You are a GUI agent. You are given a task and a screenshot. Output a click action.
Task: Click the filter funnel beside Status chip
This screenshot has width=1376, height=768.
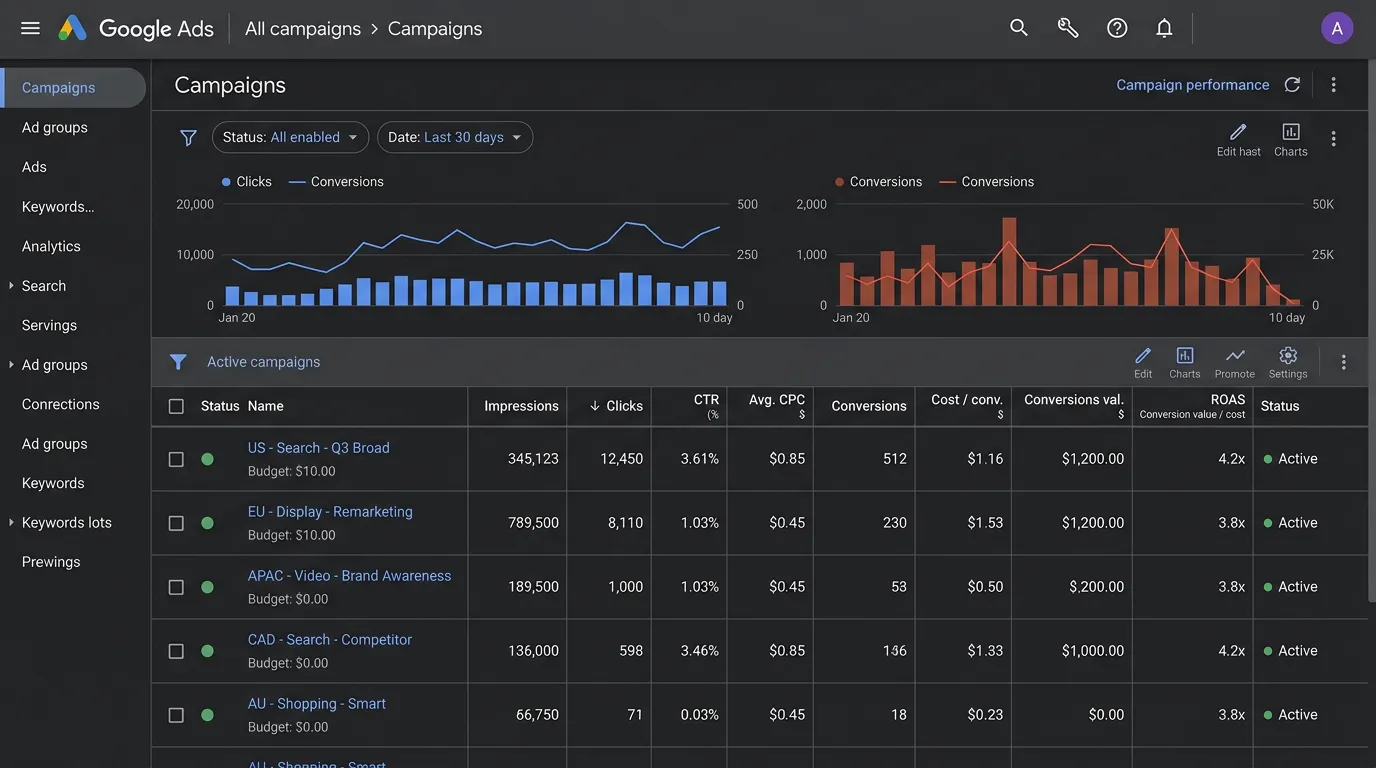tap(188, 138)
